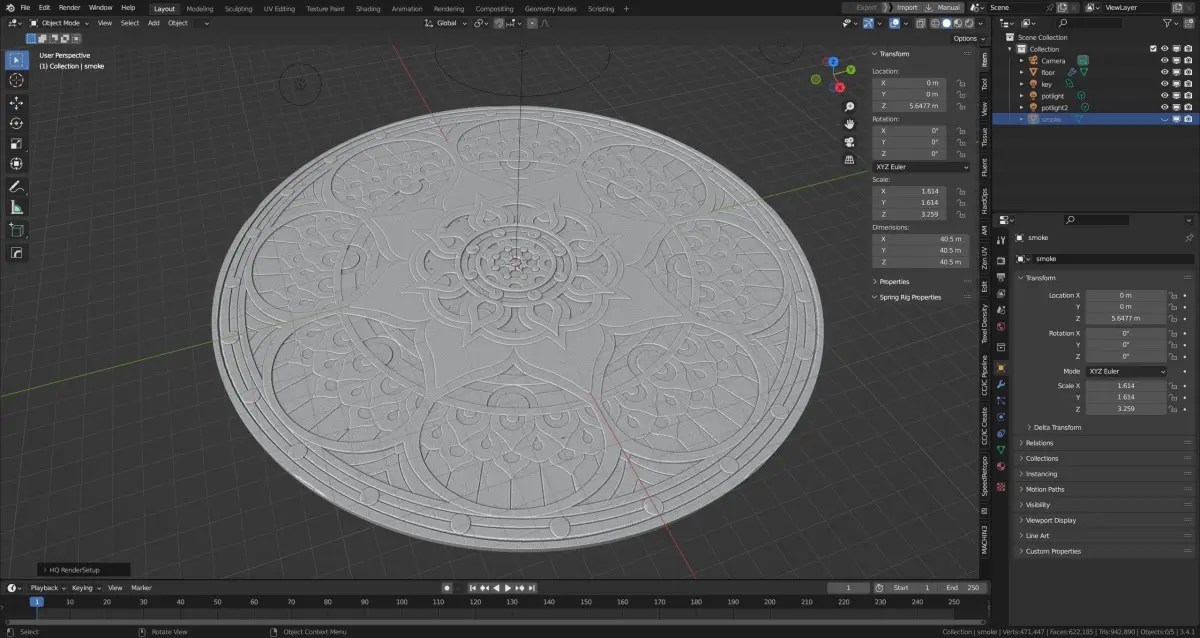The width and height of the screenshot is (1200, 638).
Task: Enable solid viewport shading
Action: click(946, 23)
